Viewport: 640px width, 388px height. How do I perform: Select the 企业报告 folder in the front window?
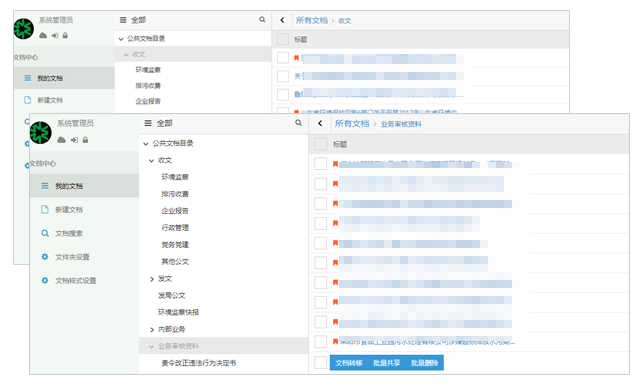(175, 211)
